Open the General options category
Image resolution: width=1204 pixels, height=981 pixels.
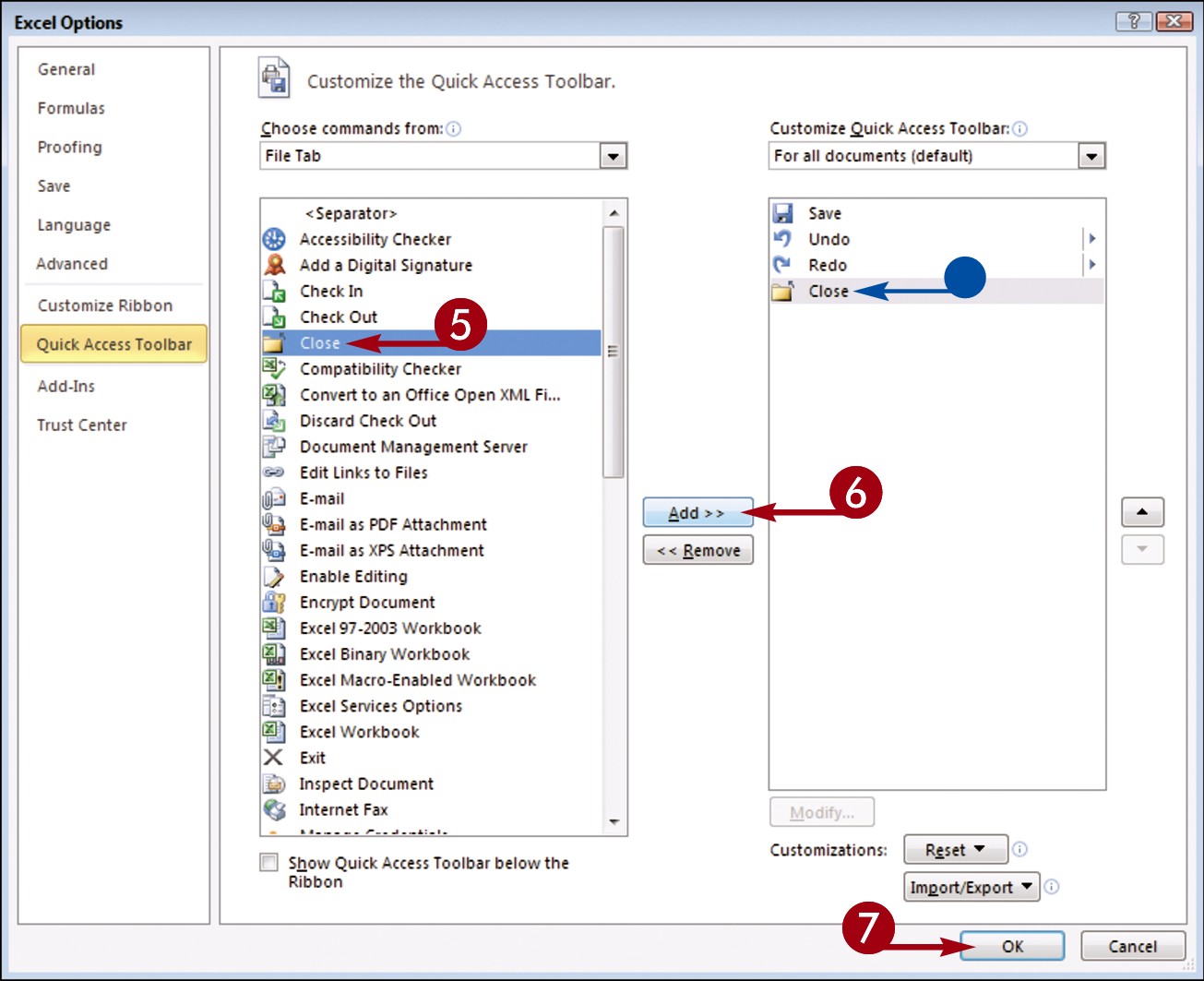coord(66,69)
